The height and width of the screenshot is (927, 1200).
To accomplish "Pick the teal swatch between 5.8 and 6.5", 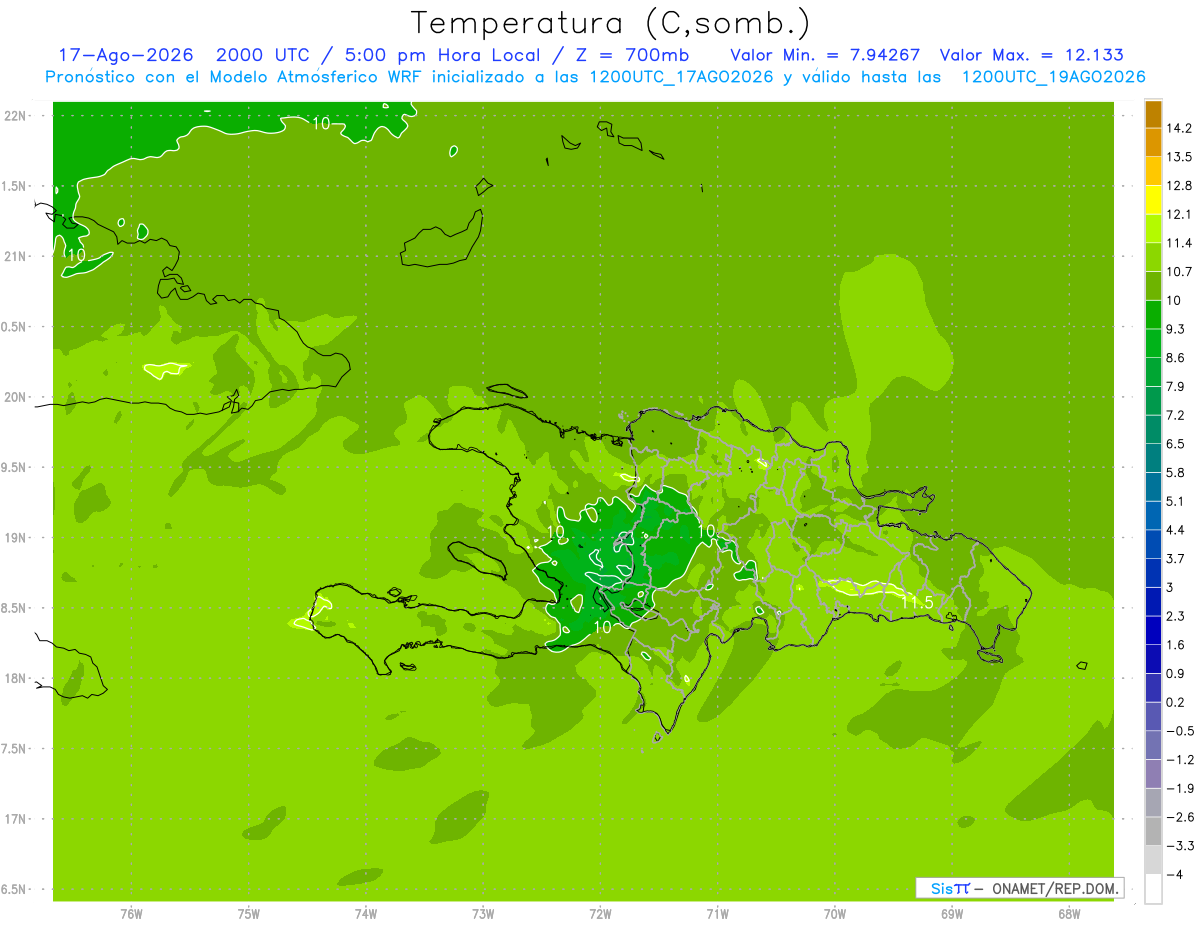I will point(1153,458).
